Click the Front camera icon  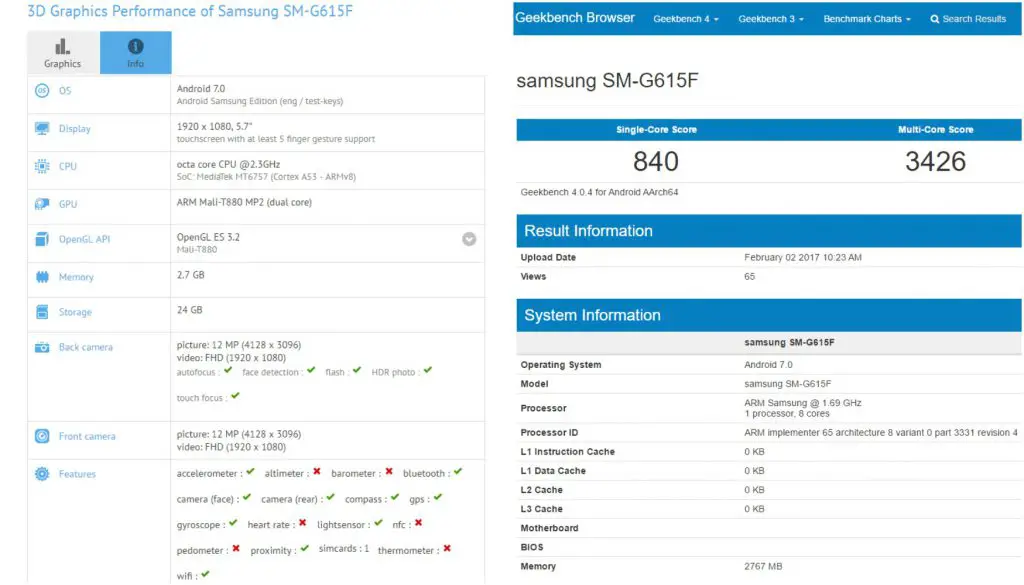pyautogui.click(x=42, y=436)
